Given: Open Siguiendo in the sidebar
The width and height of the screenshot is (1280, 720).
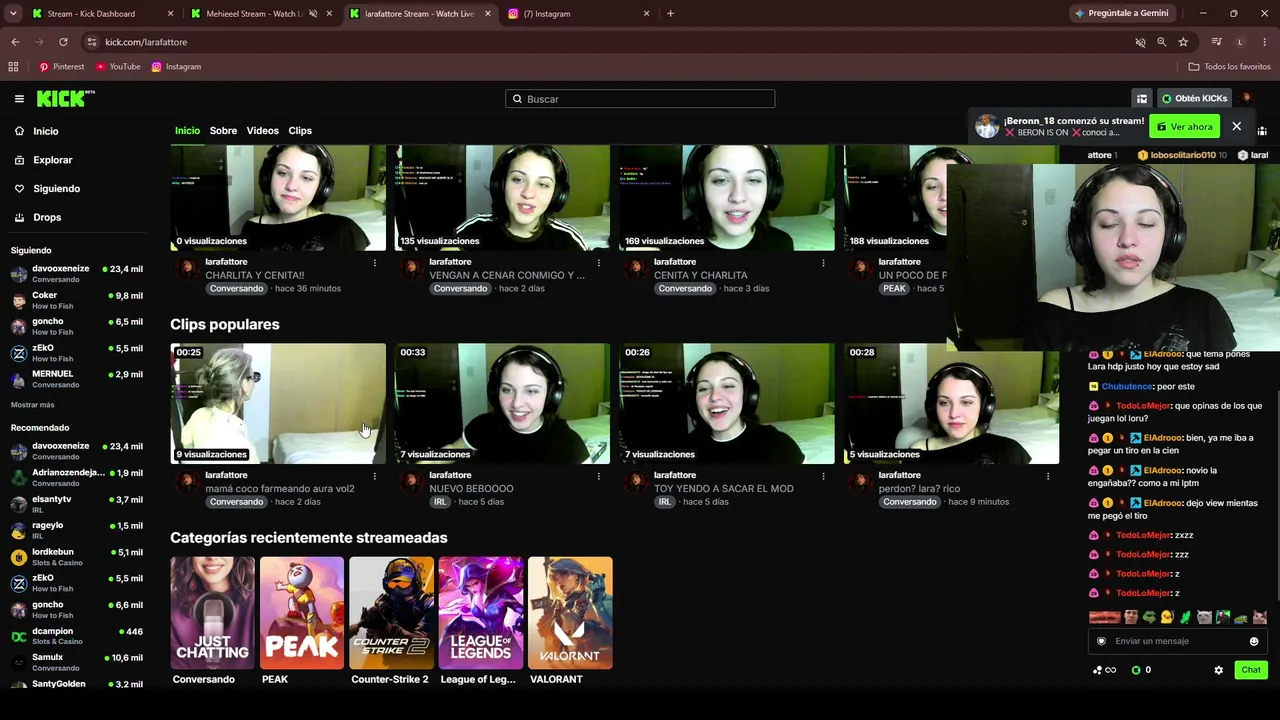Looking at the screenshot, I should pos(48,189).
